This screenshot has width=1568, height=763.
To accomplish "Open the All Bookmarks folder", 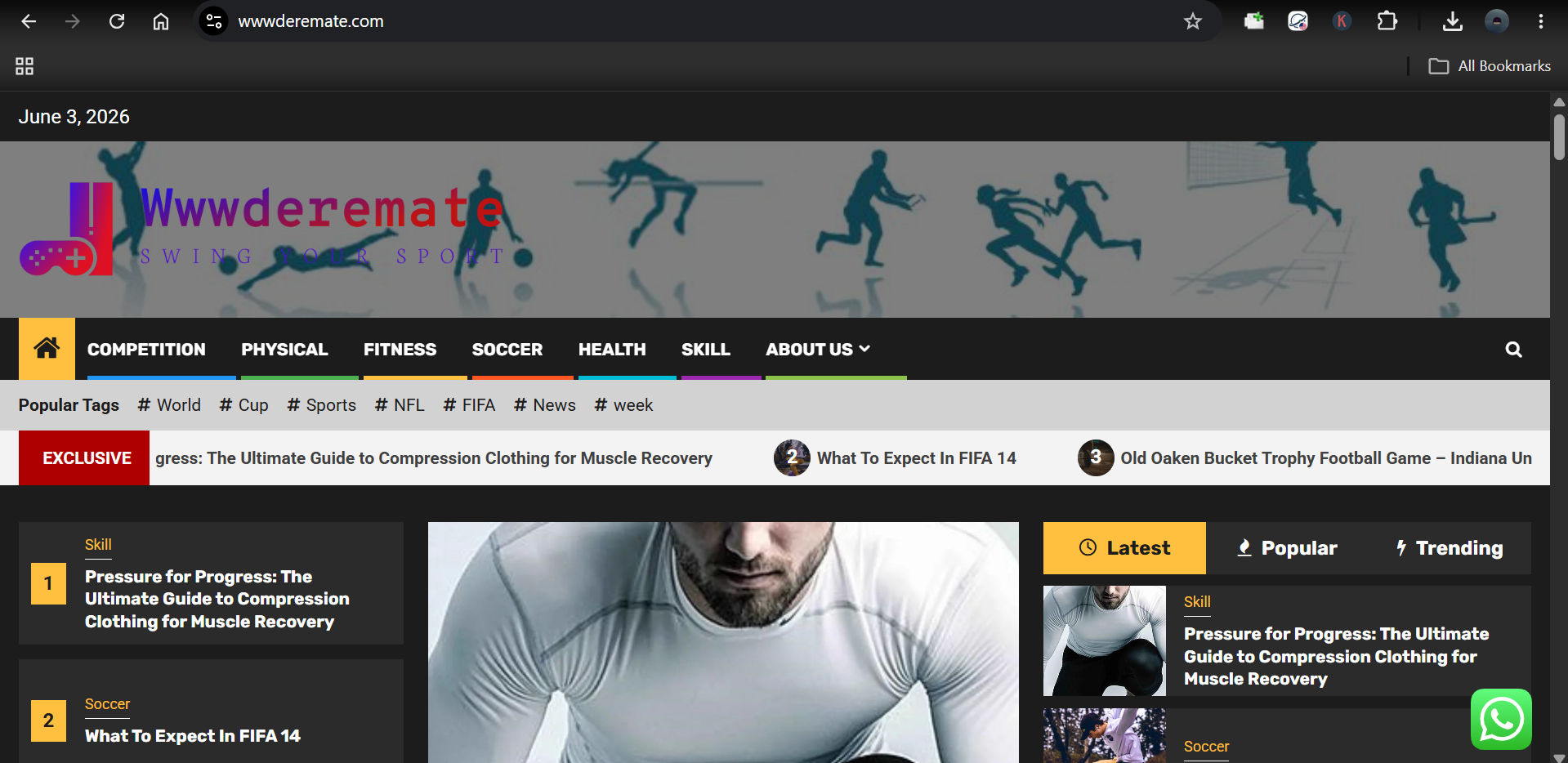I will coord(1490,66).
